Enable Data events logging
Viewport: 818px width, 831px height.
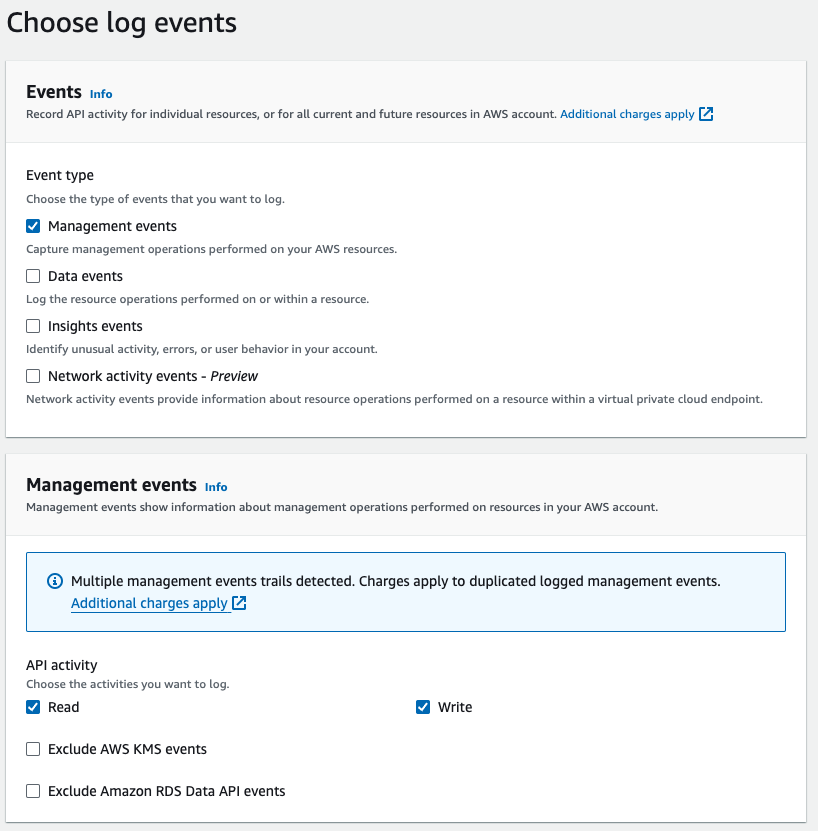pos(33,276)
